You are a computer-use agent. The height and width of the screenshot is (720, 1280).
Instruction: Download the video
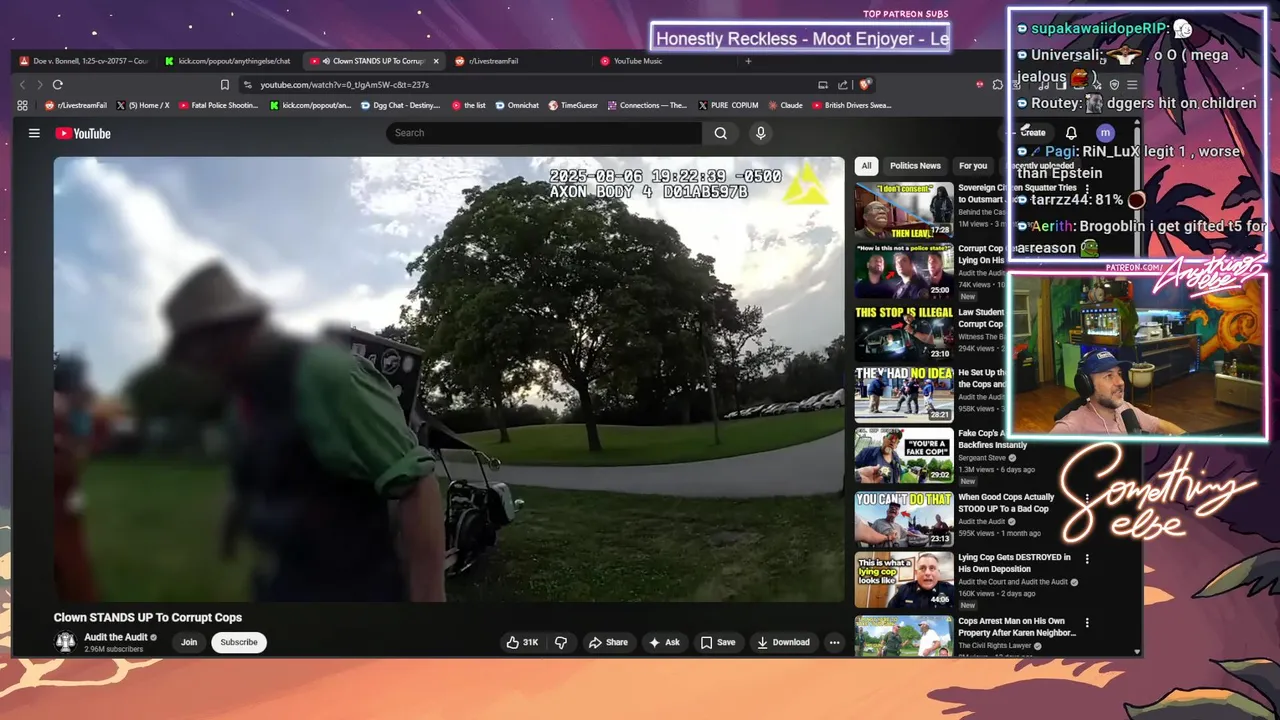pos(783,642)
